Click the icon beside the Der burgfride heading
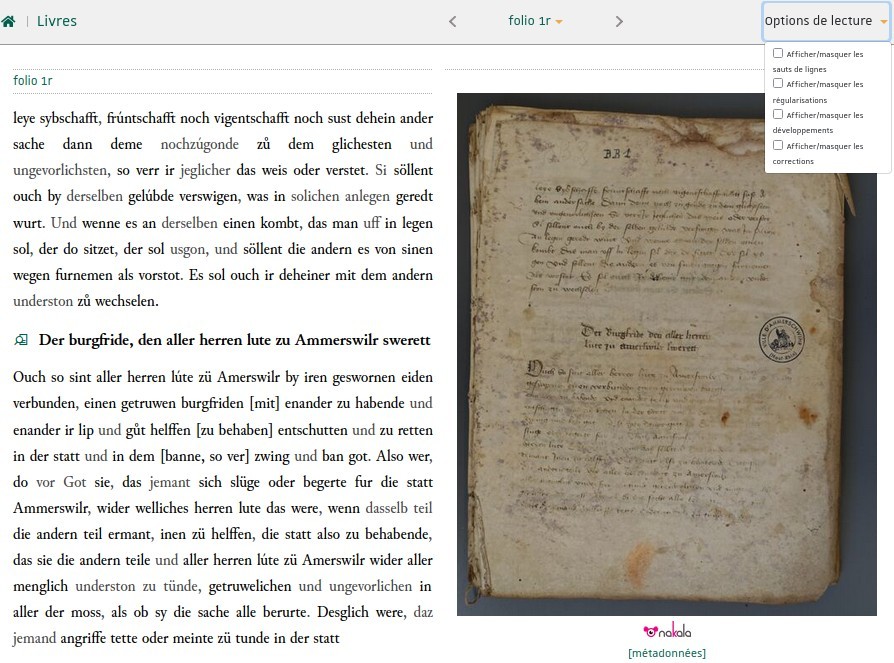 (x=21, y=340)
